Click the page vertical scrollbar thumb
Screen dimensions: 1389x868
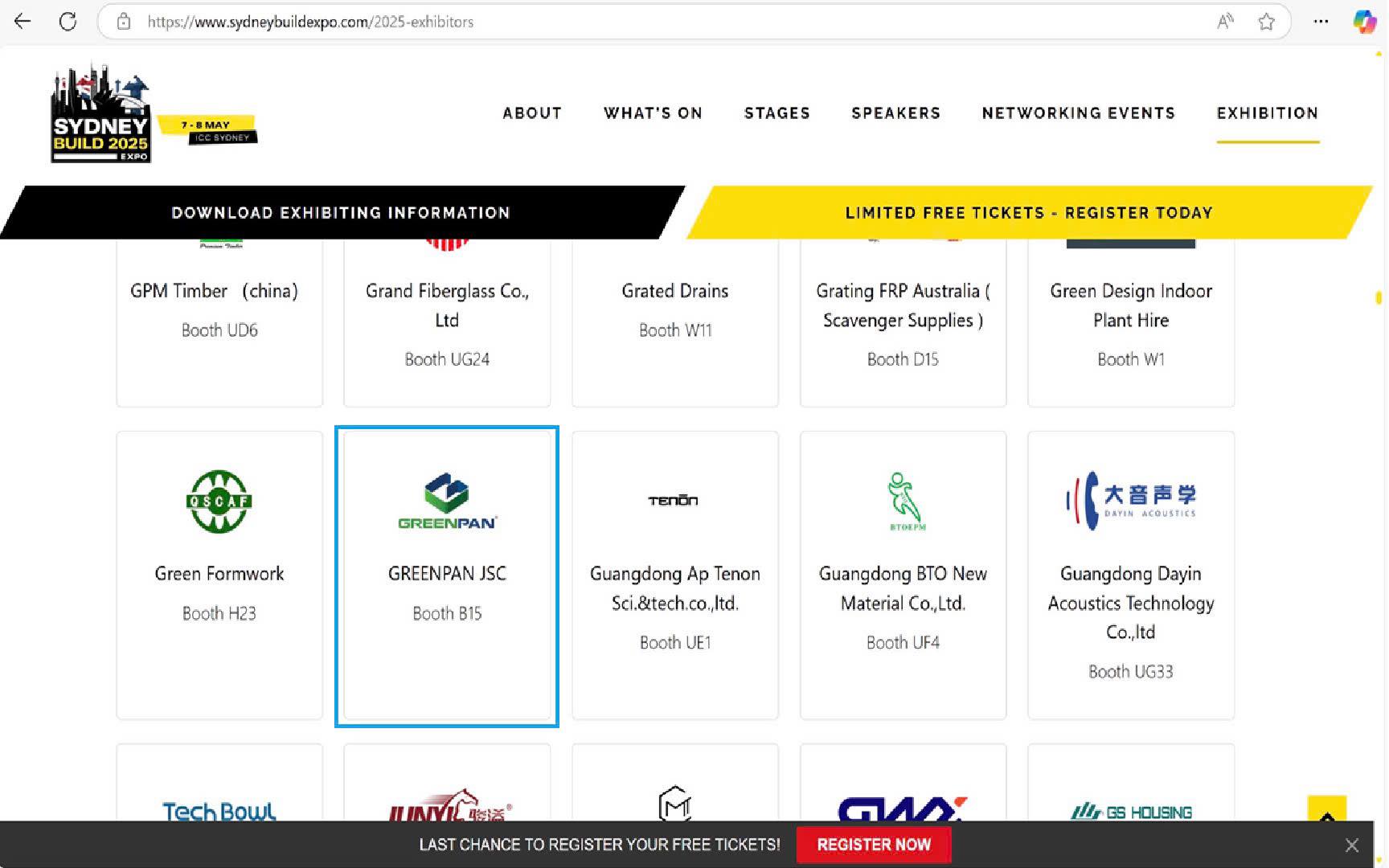pos(1379,297)
